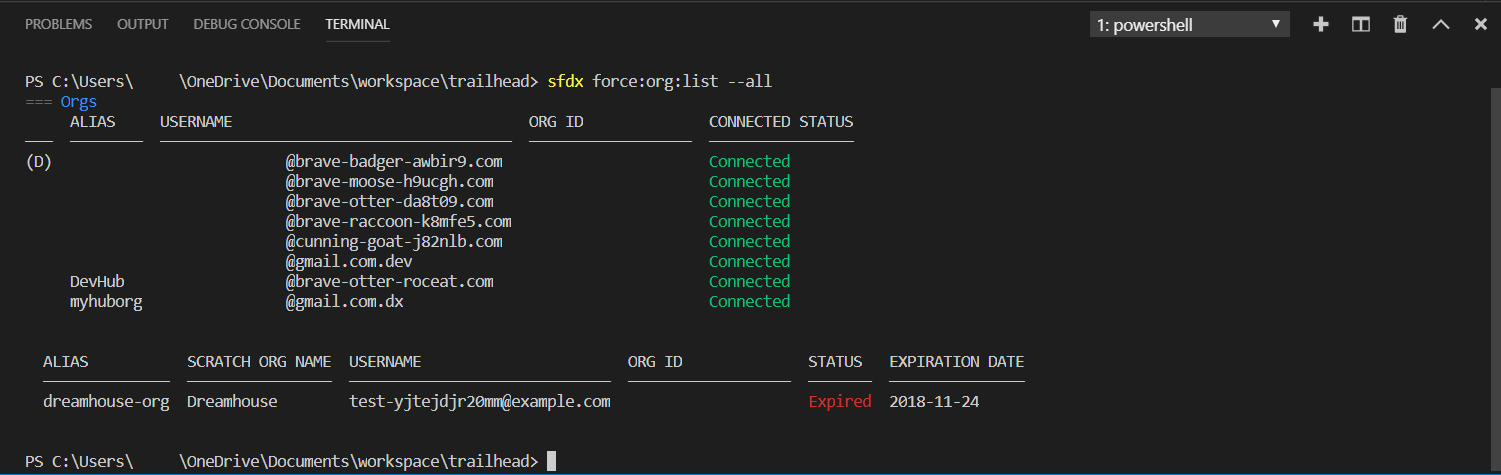This screenshot has height=475, width=1501.
Task: Click the blue 'Orgs' heading
Action: click(79, 101)
